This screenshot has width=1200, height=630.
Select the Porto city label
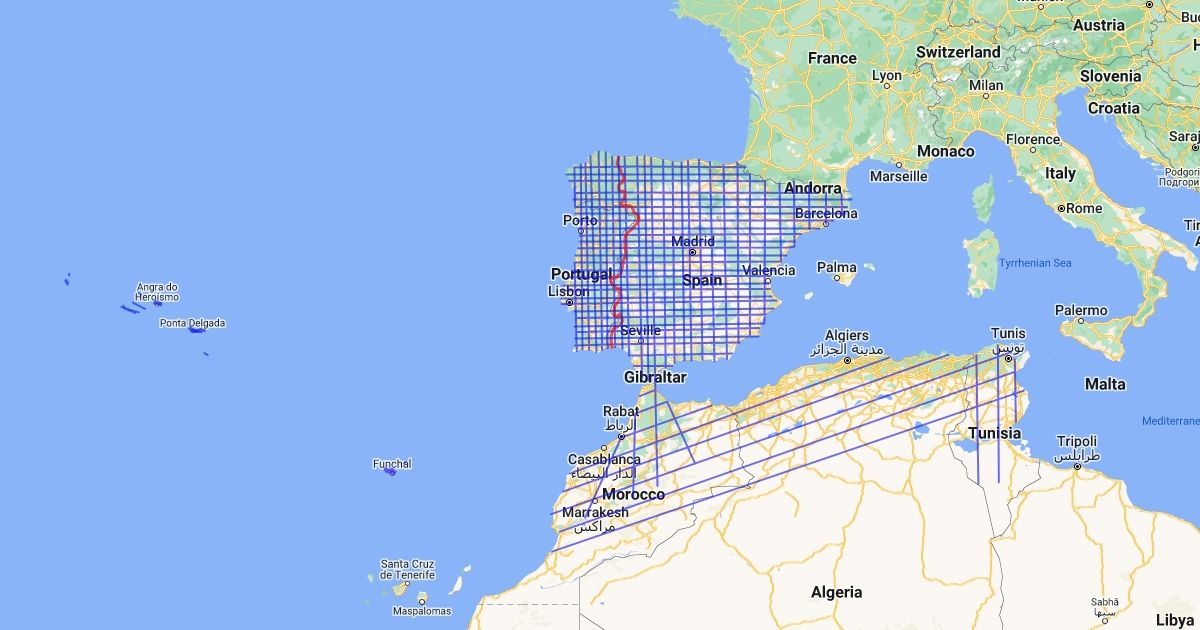pyautogui.click(x=580, y=220)
